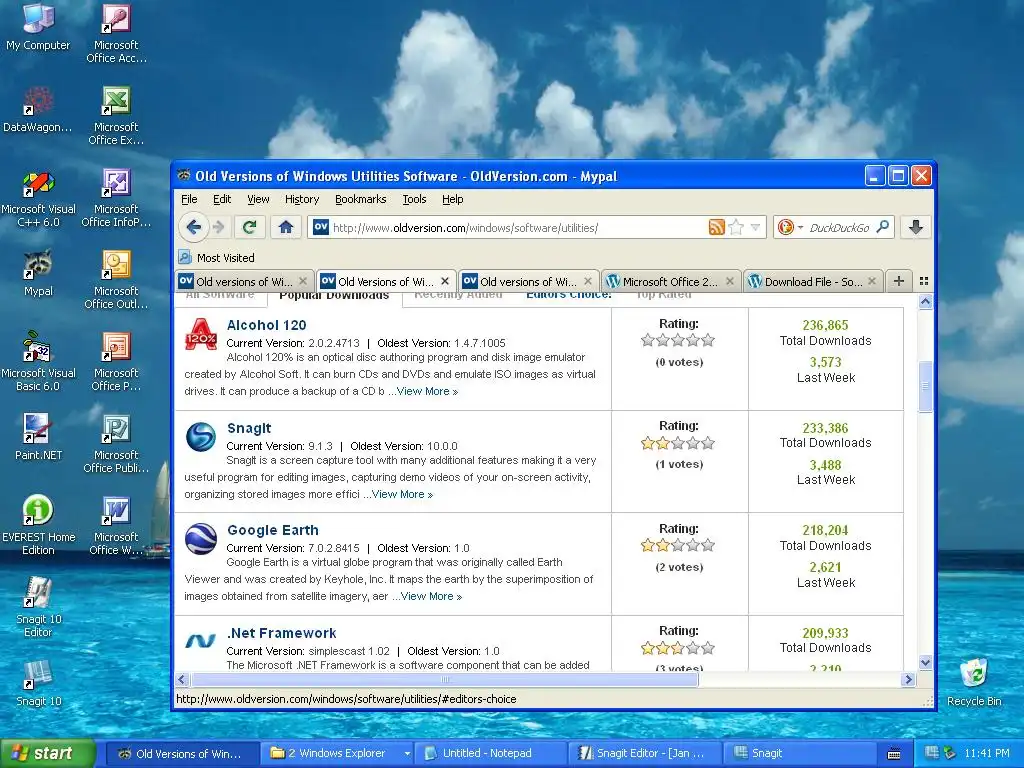Open DataWagon desktop shortcut
The width and height of the screenshot is (1024, 768).
point(38,110)
